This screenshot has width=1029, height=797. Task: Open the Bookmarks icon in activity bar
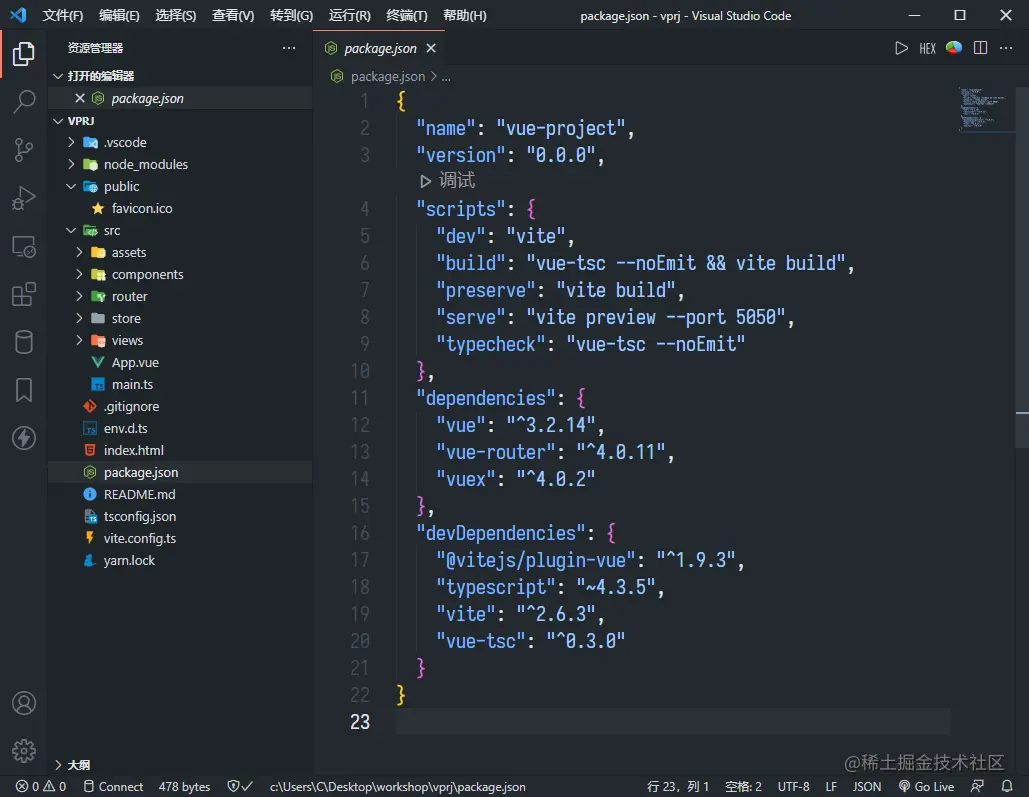pyautogui.click(x=24, y=390)
